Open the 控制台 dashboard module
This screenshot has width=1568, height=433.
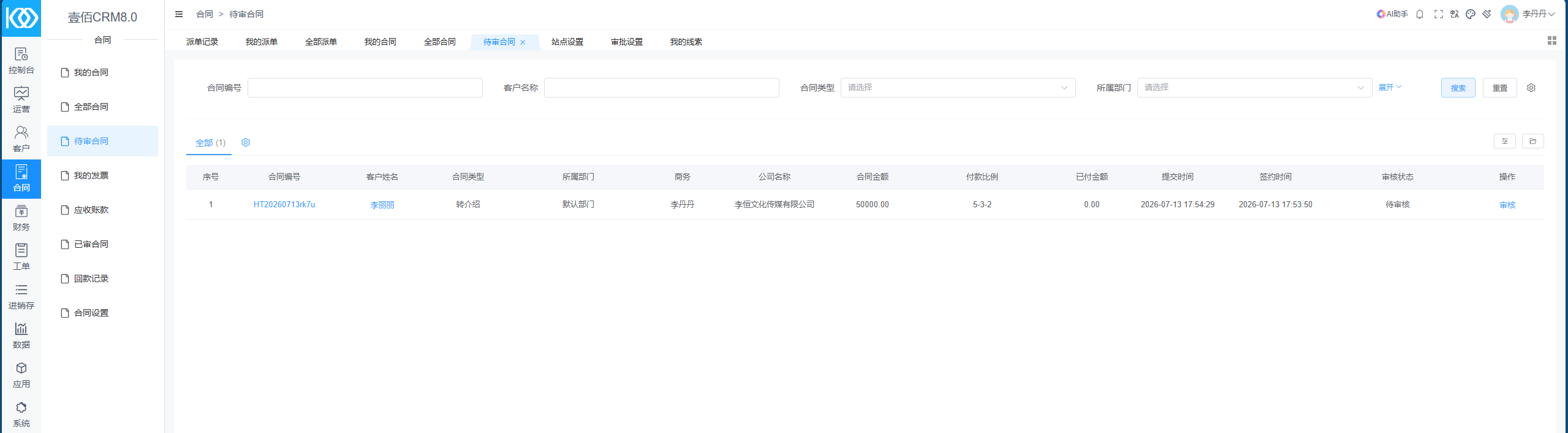point(21,61)
